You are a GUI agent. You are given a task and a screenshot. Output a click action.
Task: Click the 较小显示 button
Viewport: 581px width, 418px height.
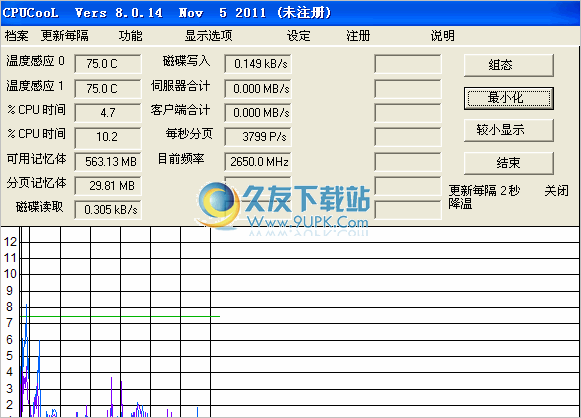click(x=509, y=130)
